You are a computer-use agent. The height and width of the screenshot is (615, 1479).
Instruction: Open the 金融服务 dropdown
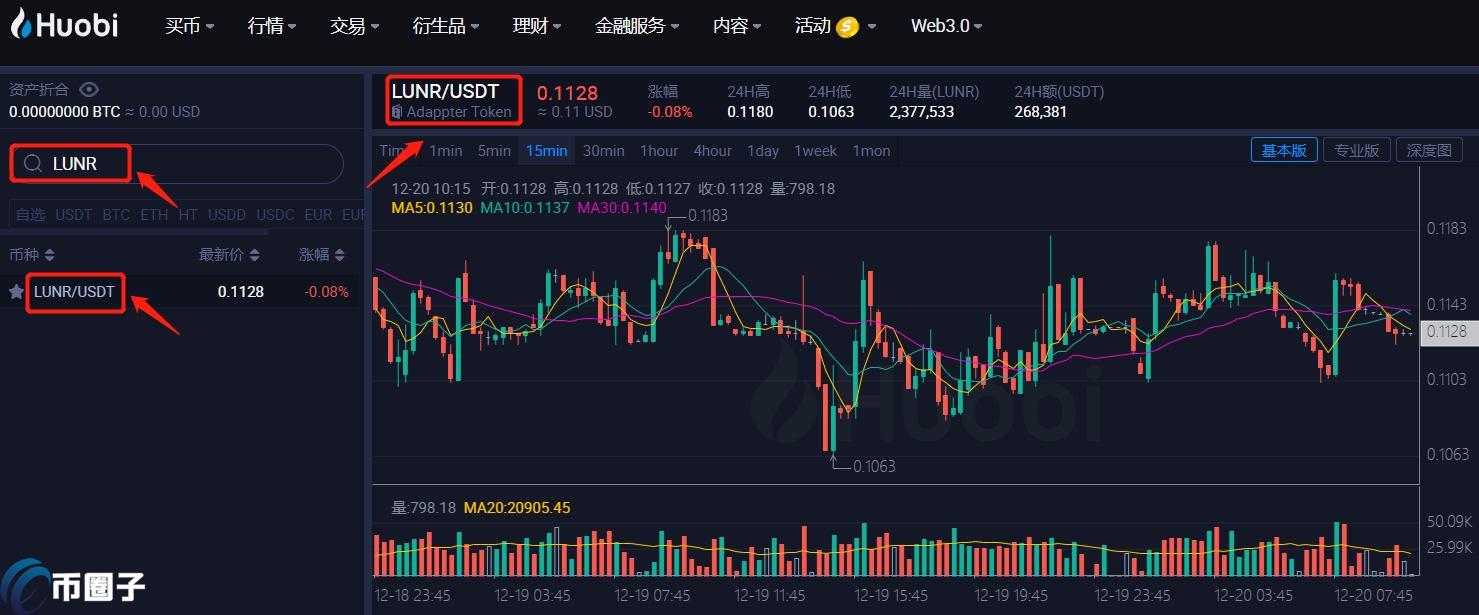click(x=637, y=26)
